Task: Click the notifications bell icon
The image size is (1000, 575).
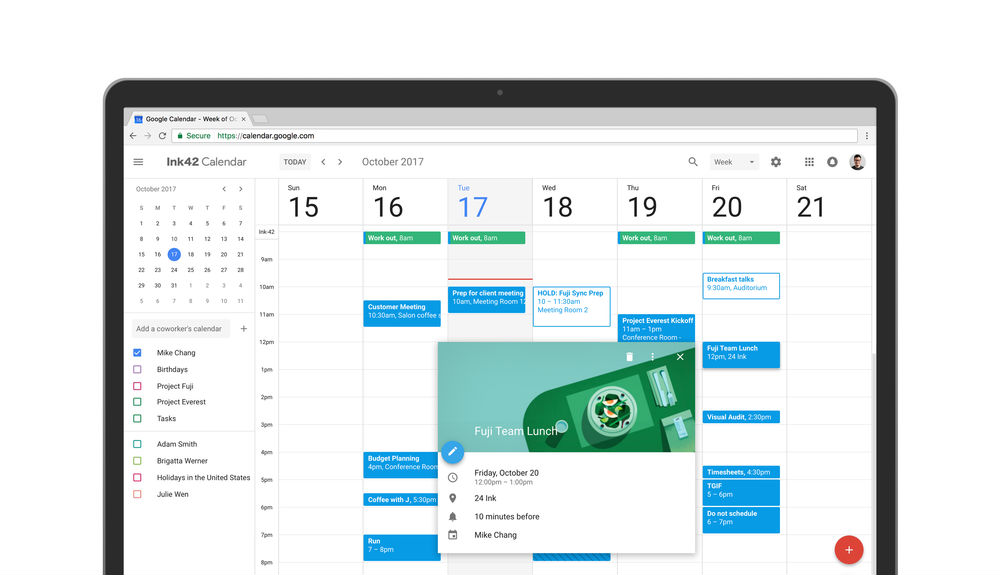Action: click(832, 162)
